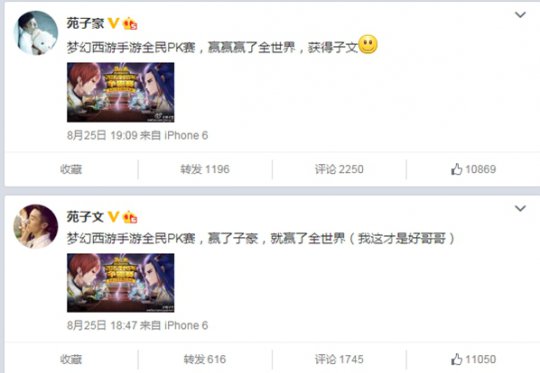This screenshot has height=373, width=540.
Task: Open comments 评论 2250
Action: pyautogui.click(x=339, y=169)
